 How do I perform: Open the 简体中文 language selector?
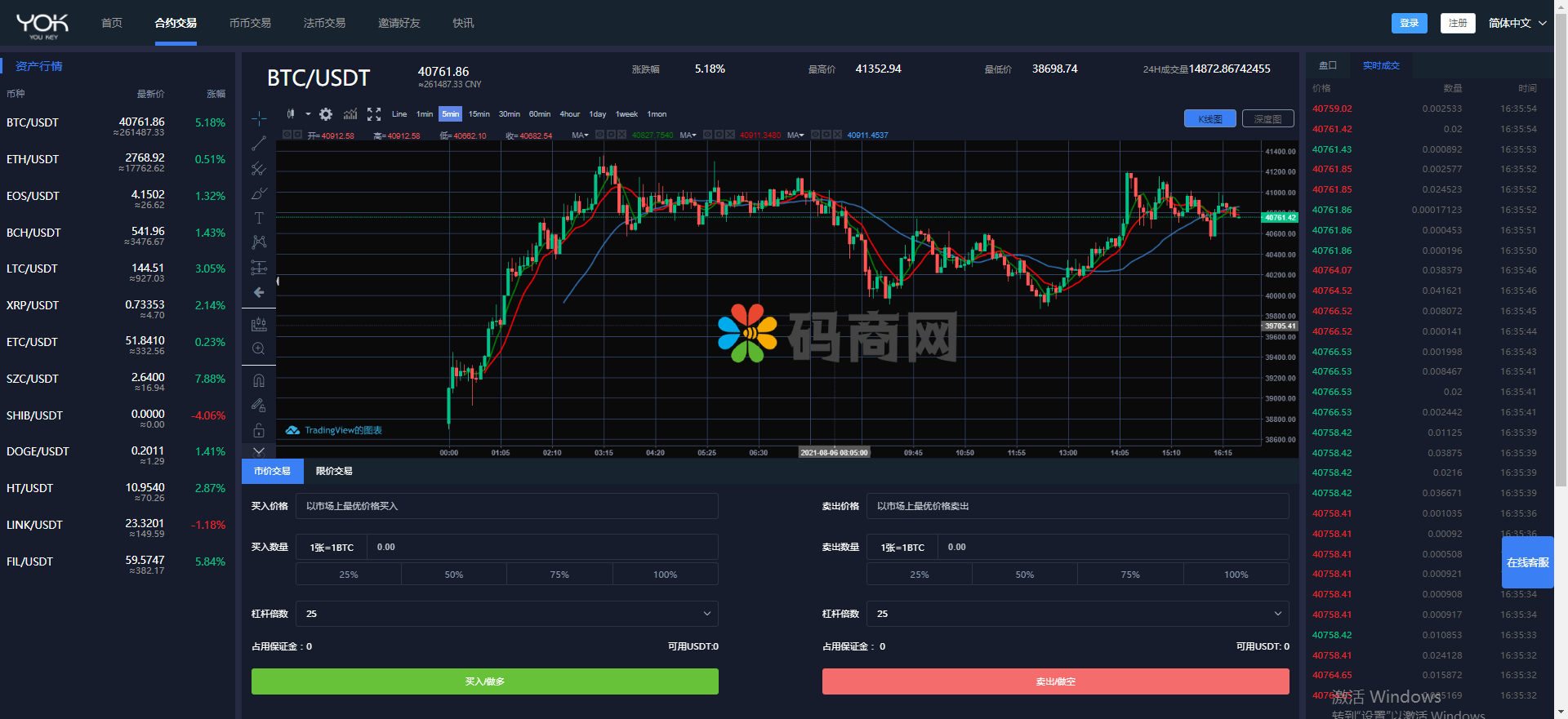(x=1517, y=23)
